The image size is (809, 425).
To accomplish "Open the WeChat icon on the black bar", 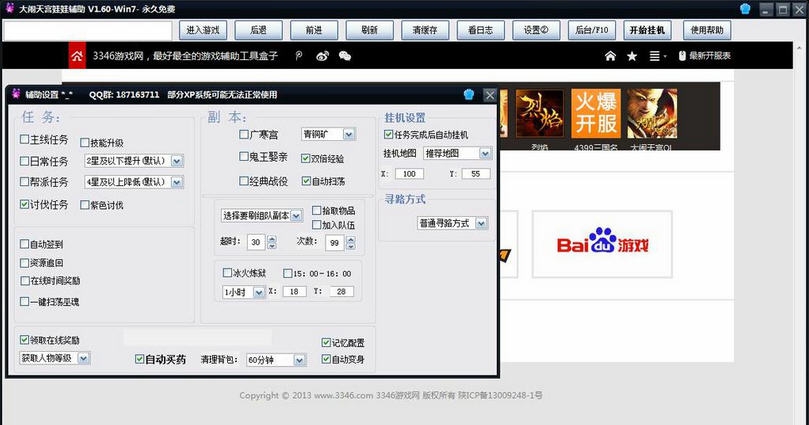I will pos(345,56).
